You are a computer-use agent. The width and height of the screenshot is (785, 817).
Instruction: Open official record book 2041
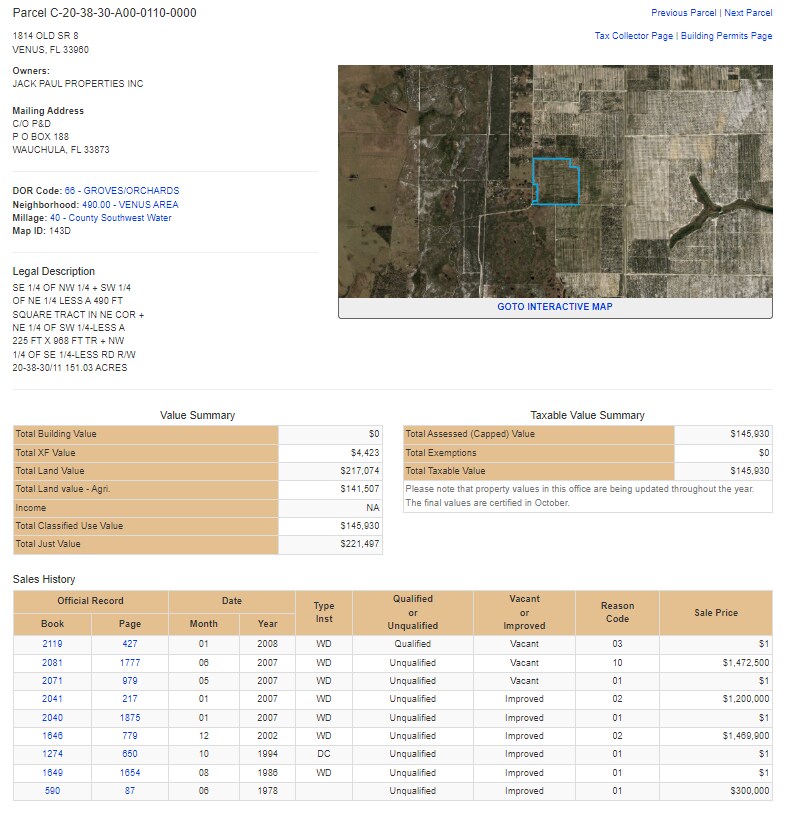[x=52, y=699]
